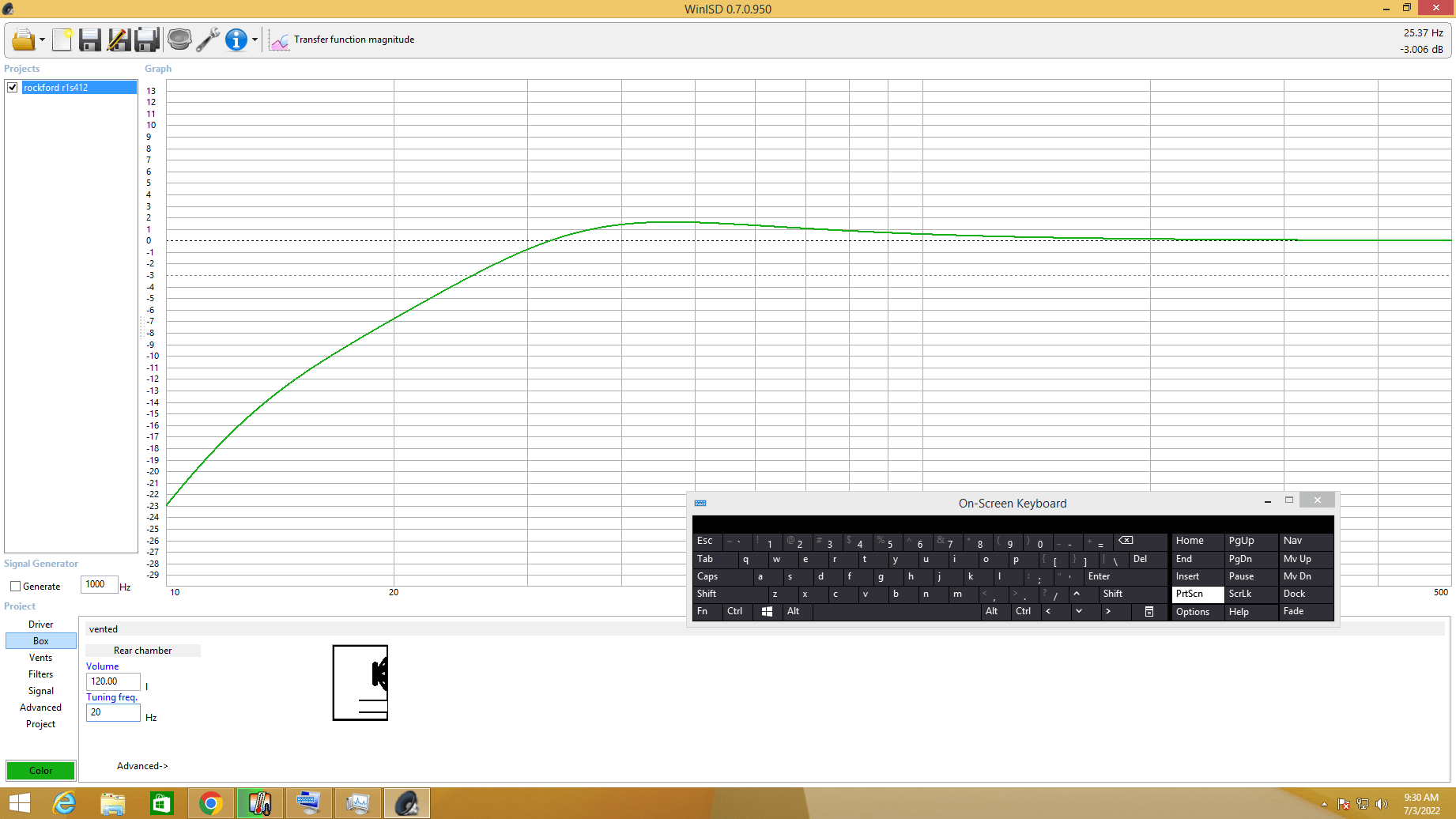Click the open project folder icon
The image size is (1456, 819).
[x=23, y=40]
